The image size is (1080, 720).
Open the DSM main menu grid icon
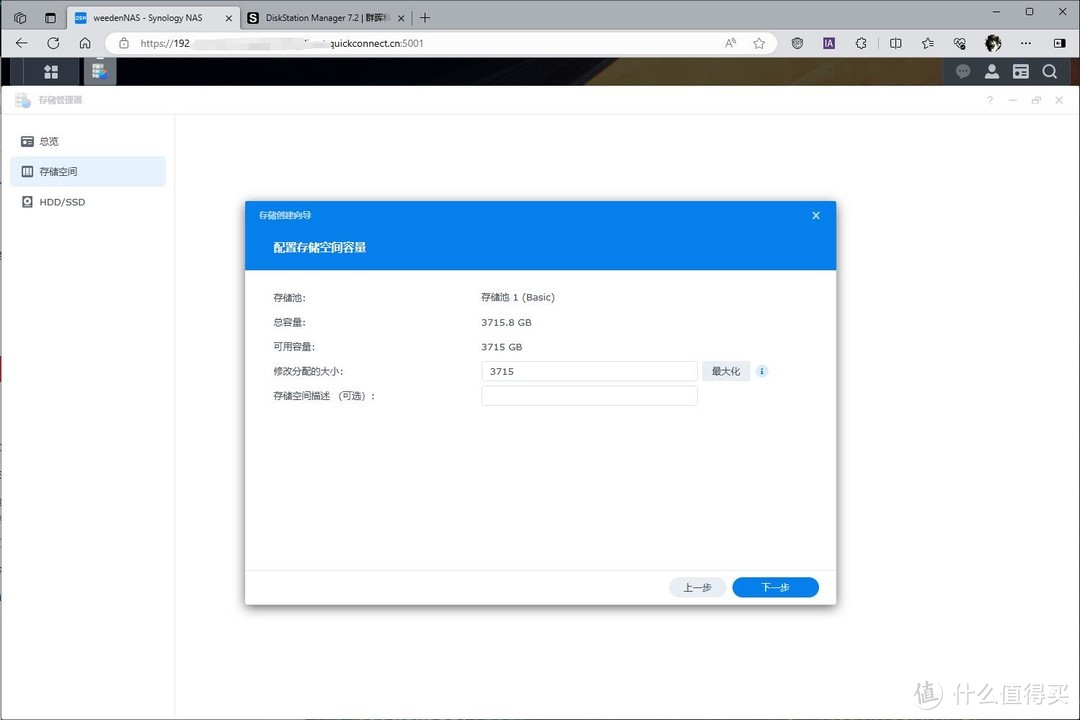(x=51, y=72)
